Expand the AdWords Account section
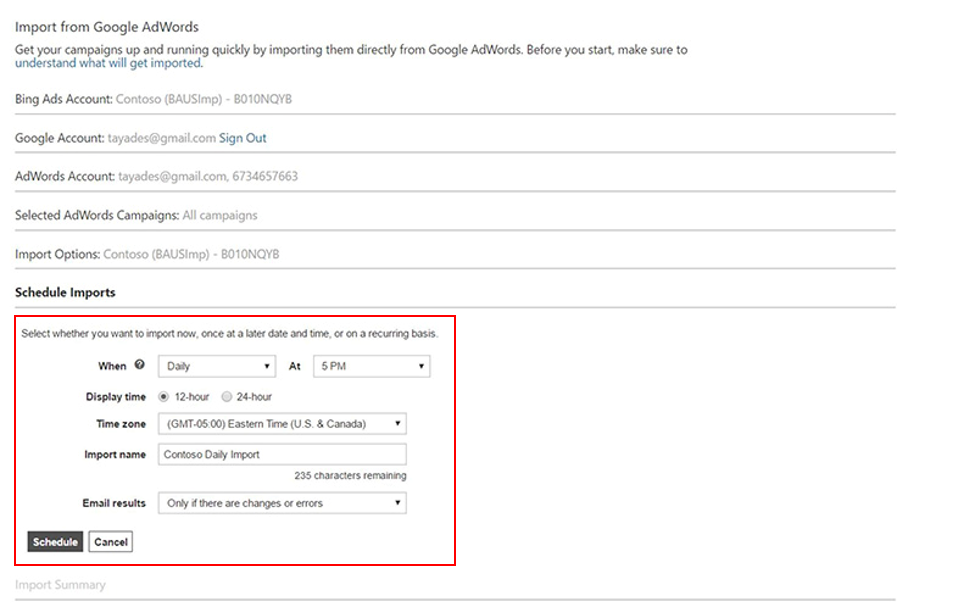Screen dimensions: 975x607 click(x=455, y=177)
